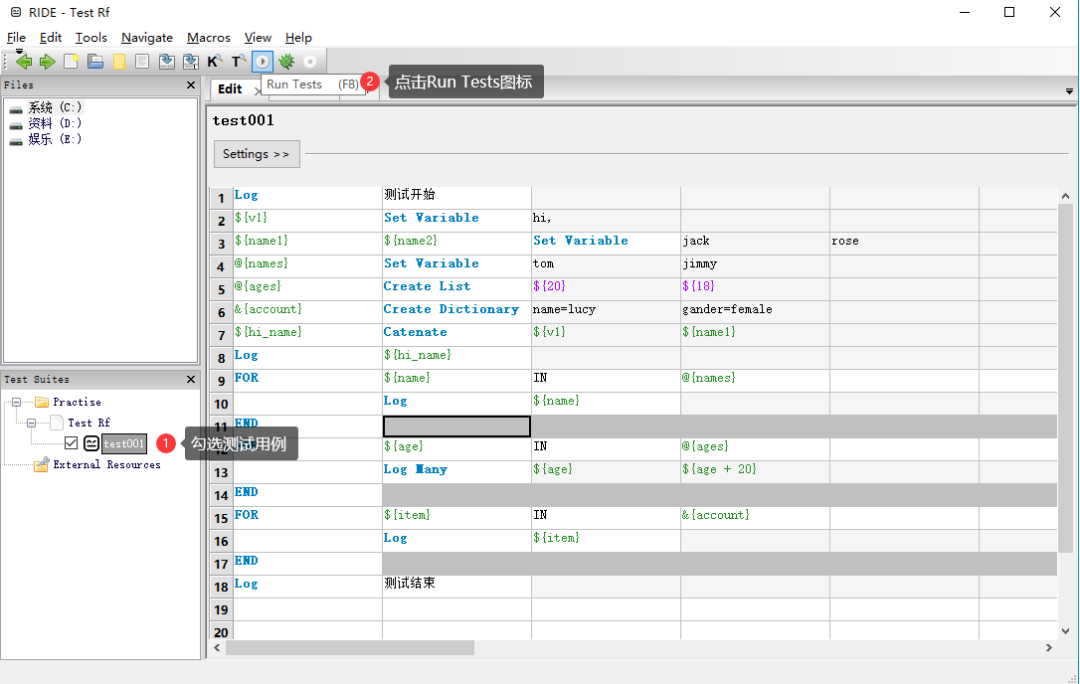This screenshot has height=684, width=1080.
Task: Open external file toolbar icon
Action: (x=142, y=61)
